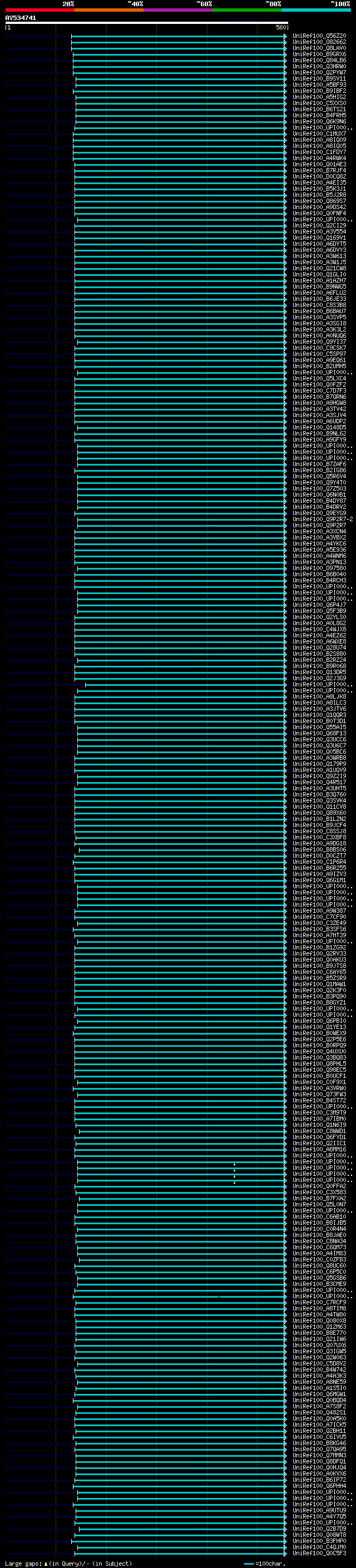
Task: Select hit UniRef100_Q6MGW1
Action: coord(319,1394)
